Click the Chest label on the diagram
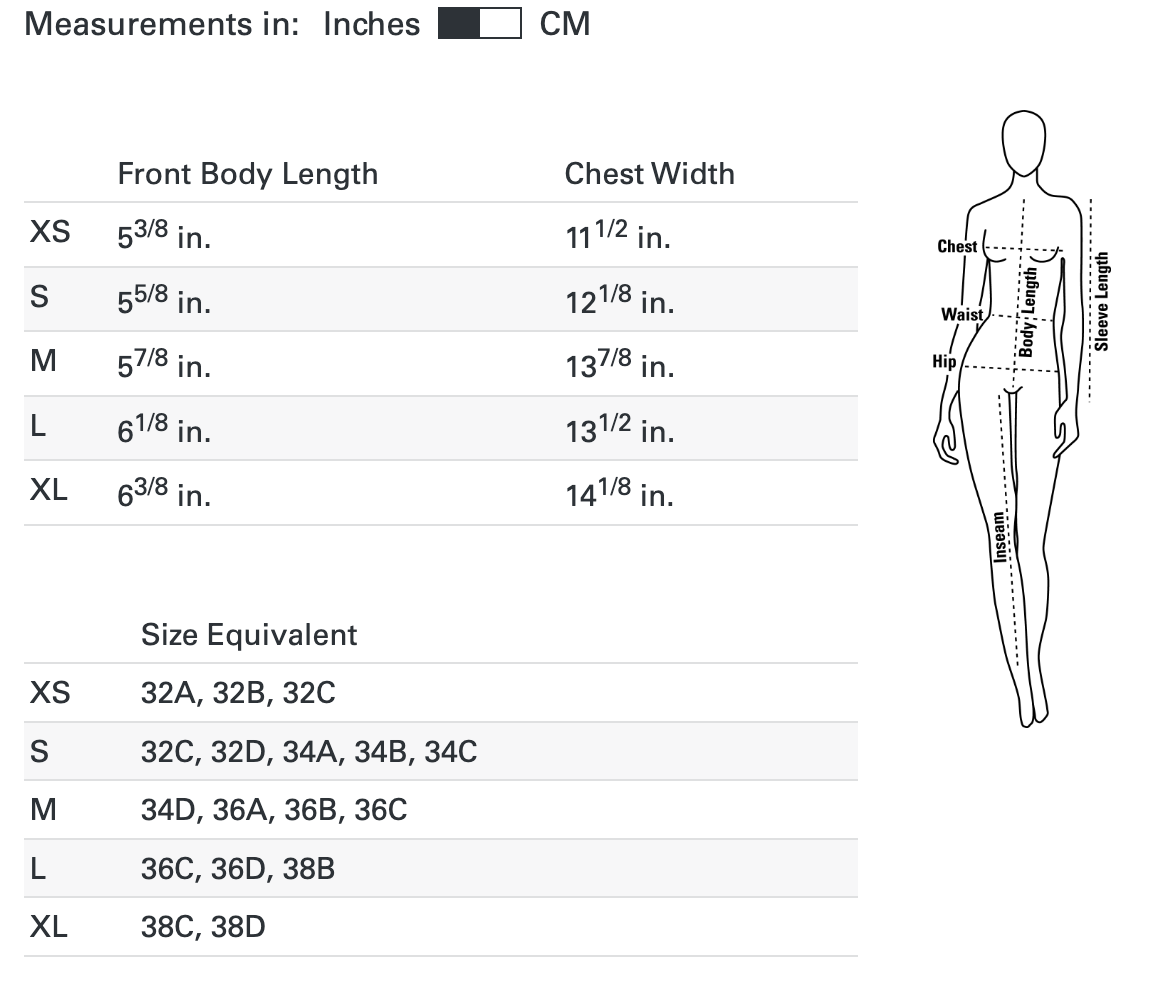The height and width of the screenshot is (995, 1159). click(x=957, y=246)
